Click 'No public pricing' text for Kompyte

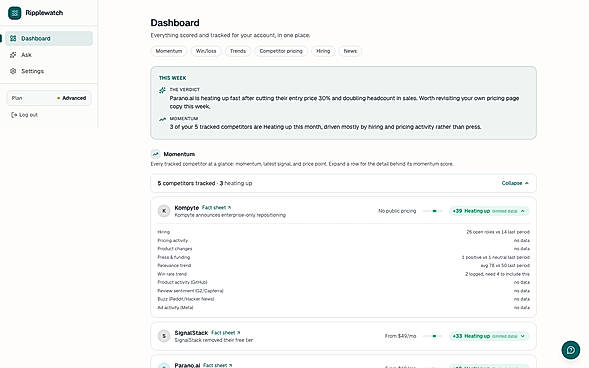[397, 211]
